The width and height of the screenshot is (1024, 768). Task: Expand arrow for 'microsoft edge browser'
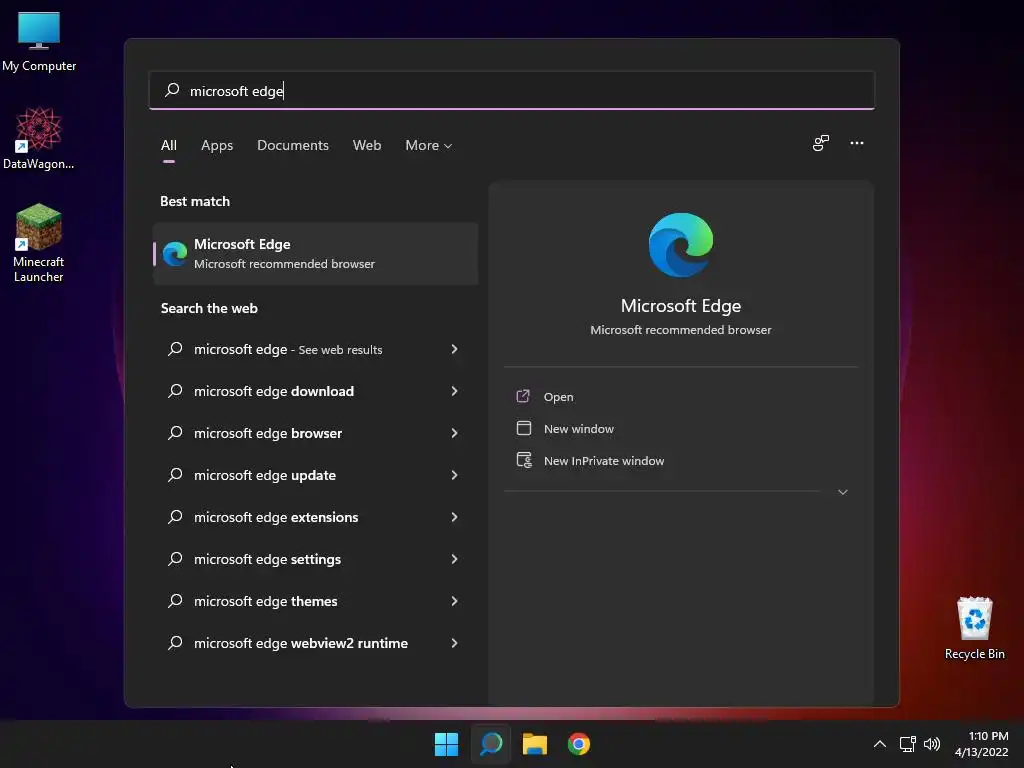(455, 433)
